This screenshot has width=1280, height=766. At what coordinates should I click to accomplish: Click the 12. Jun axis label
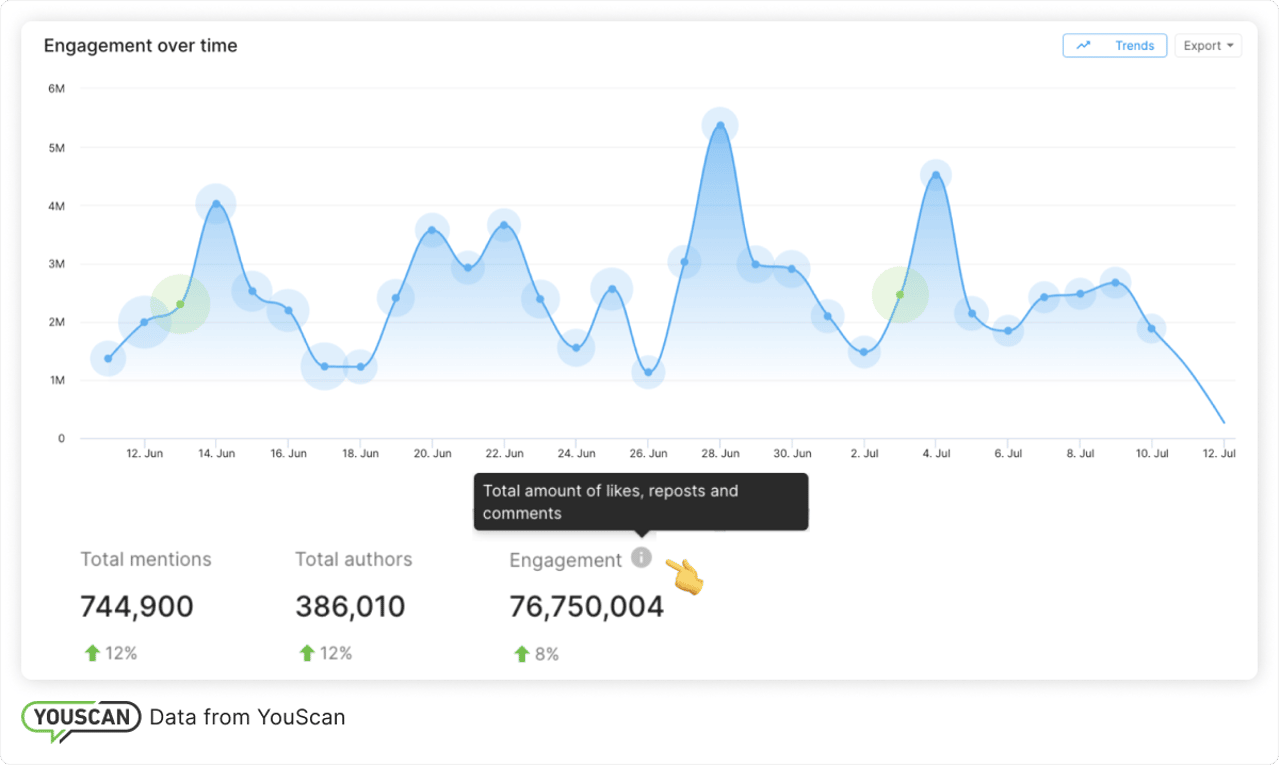(x=145, y=452)
